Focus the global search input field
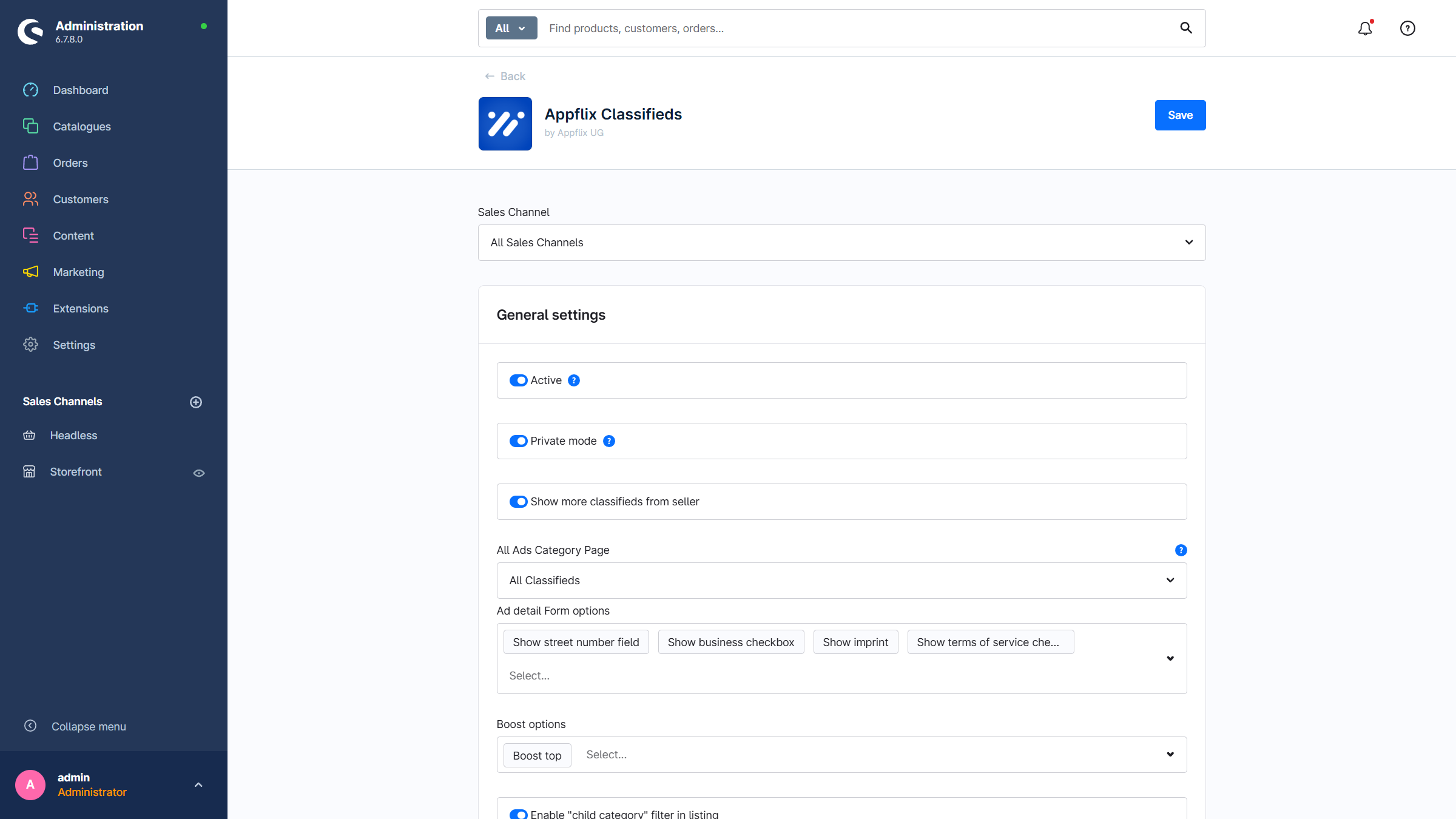Image resolution: width=1456 pixels, height=819 pixels. (849, 29)
